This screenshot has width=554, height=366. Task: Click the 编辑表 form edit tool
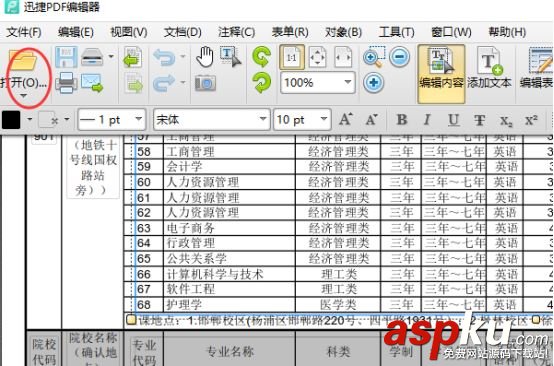click(536, 69)
